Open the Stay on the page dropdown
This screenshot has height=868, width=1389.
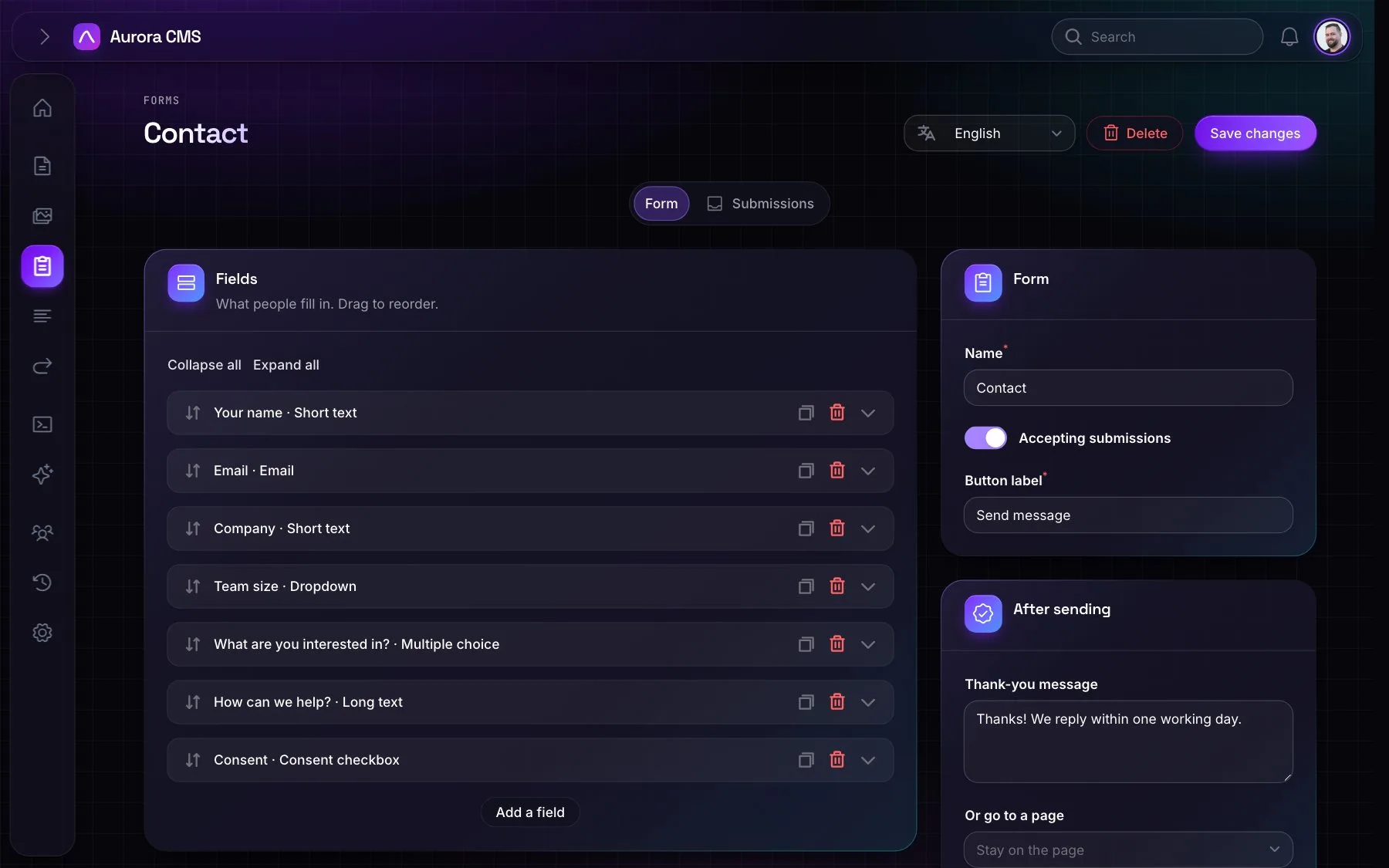[1128, 849]
